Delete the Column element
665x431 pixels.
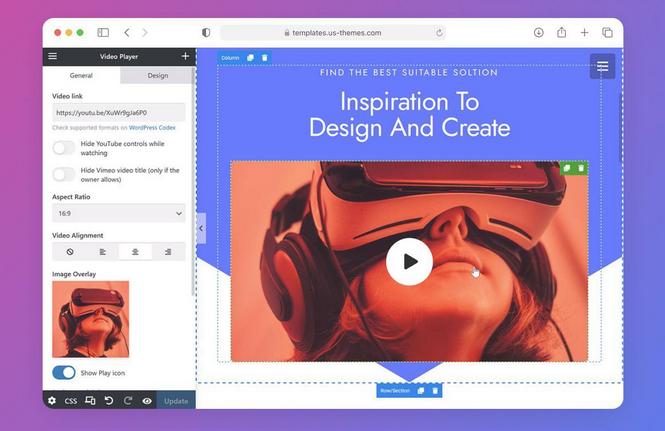(x=265, y=58)
